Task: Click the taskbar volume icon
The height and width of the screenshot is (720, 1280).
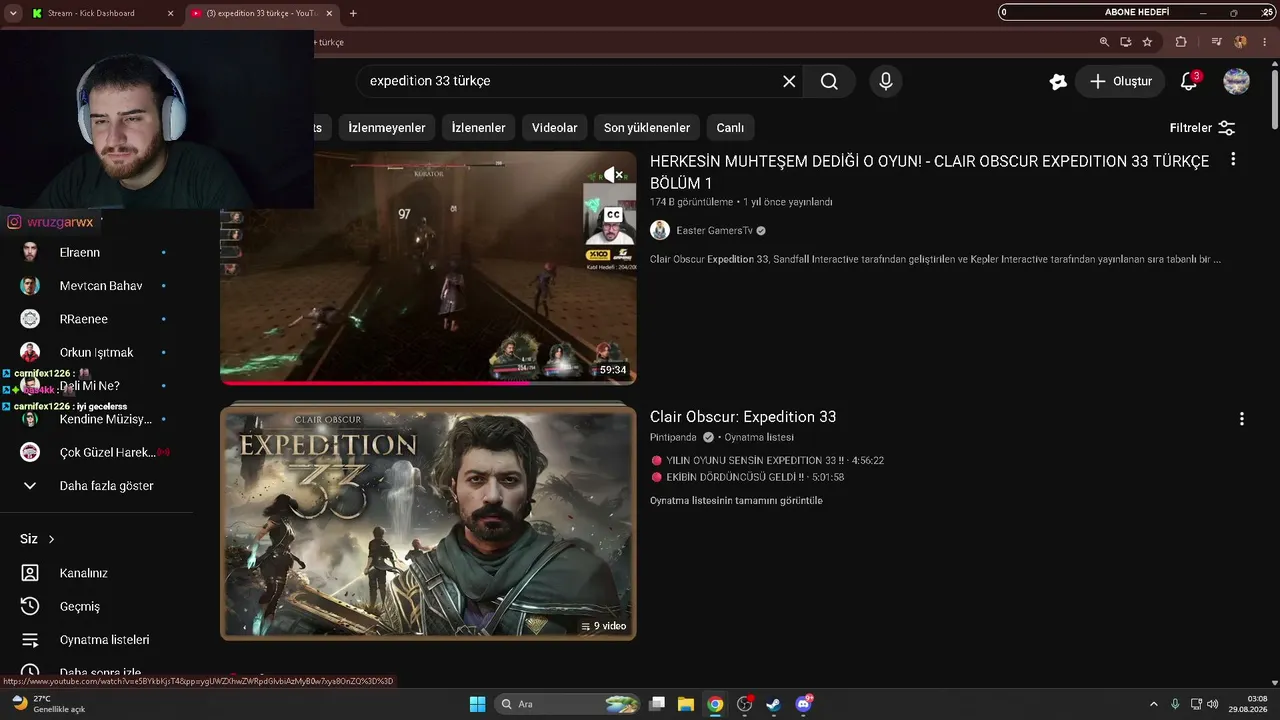Action: pyautogui.click(x=1212, y=704)
